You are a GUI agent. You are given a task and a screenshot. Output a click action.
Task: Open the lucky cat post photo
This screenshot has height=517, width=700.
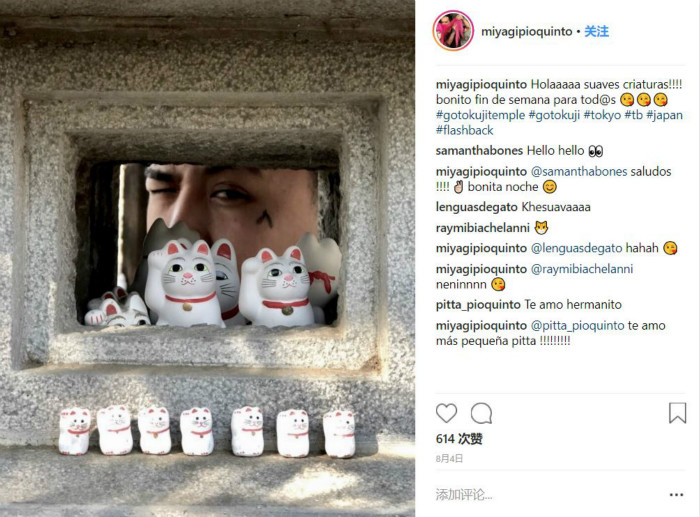click(208, 258)
